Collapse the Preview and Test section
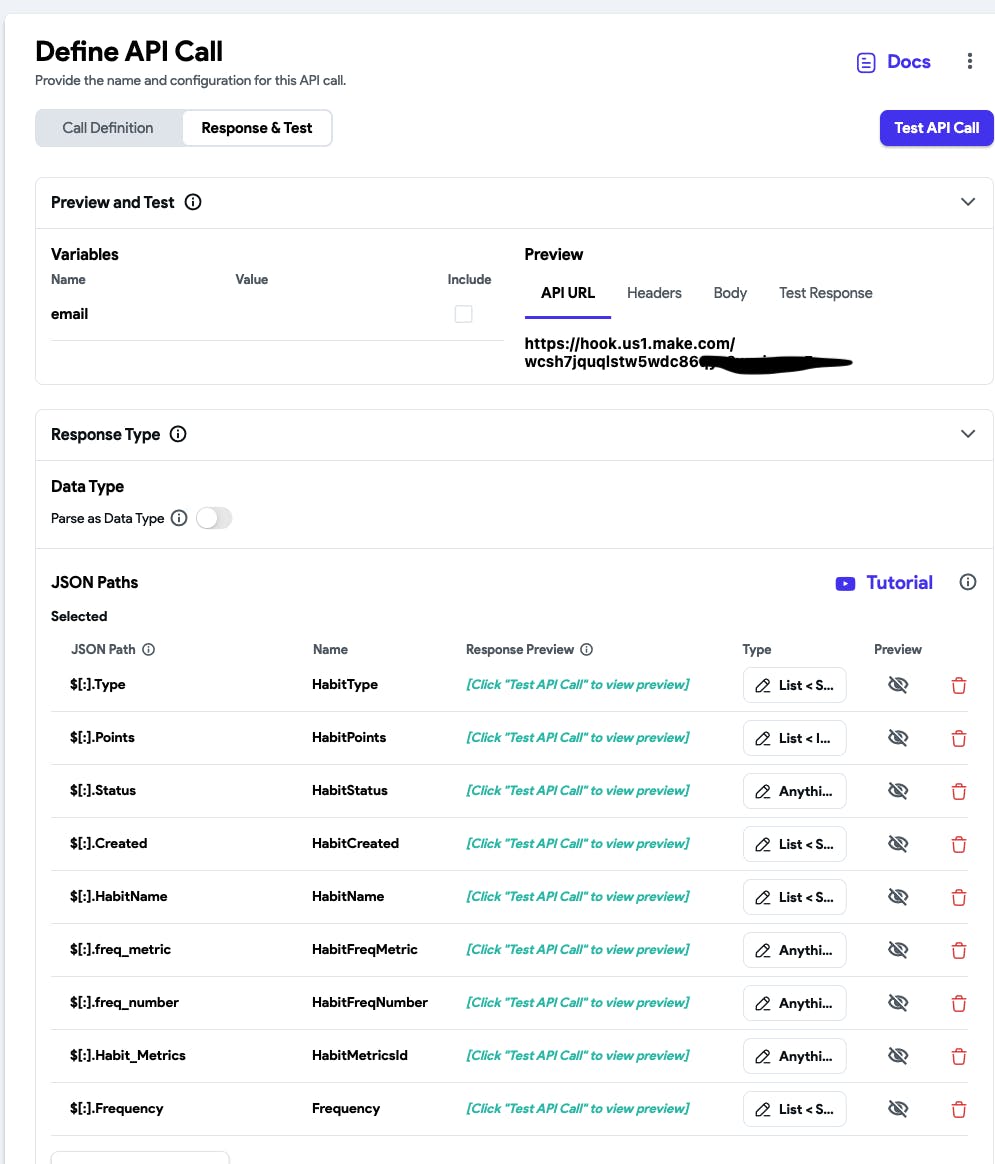The height and width of the screenshot is (1164, 995). pyautogui.click(x=967, y=202)
